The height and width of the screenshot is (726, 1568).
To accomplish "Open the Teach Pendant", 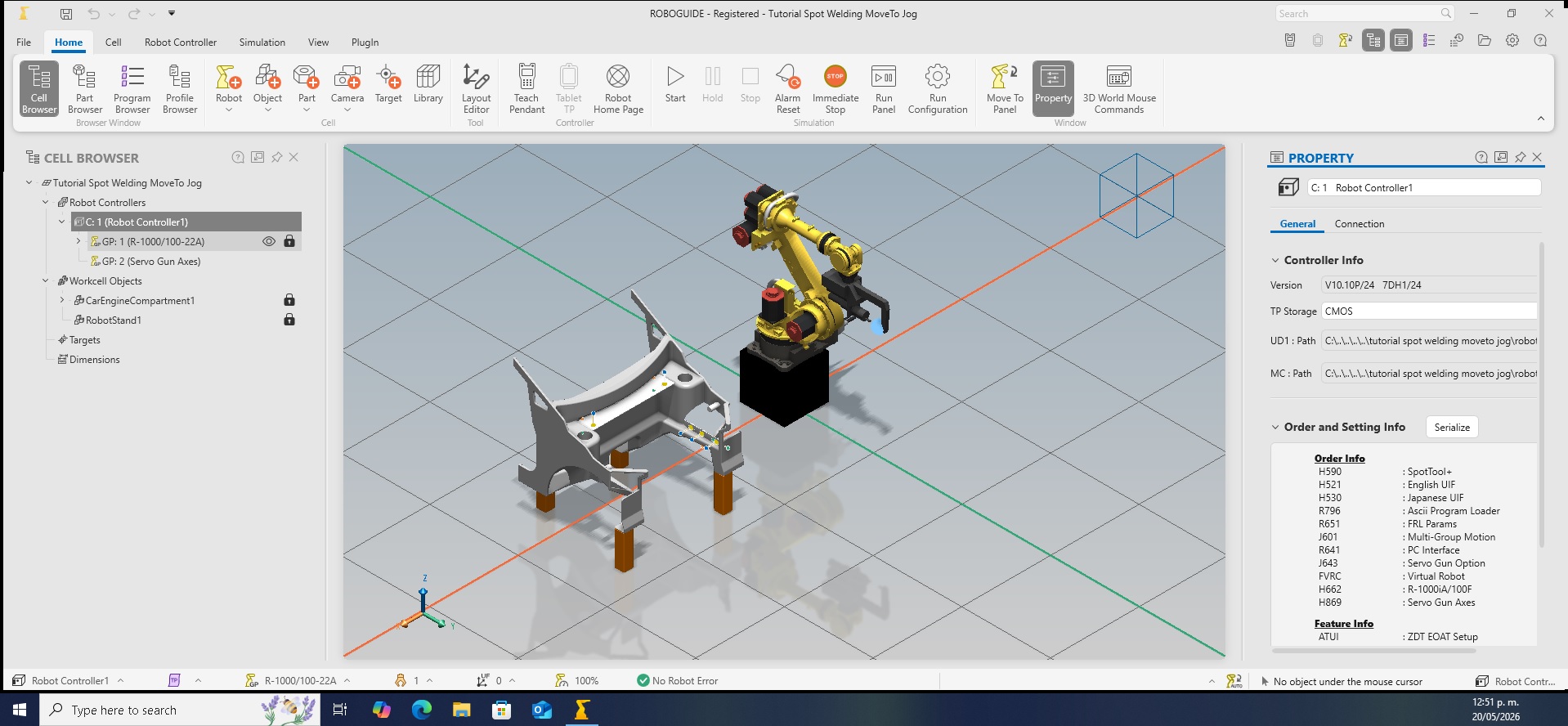I will (x=526, y=88).
